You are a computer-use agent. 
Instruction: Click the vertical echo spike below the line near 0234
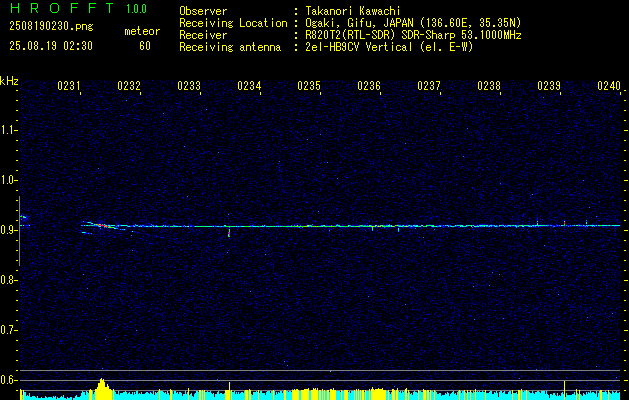pos(229,232)
